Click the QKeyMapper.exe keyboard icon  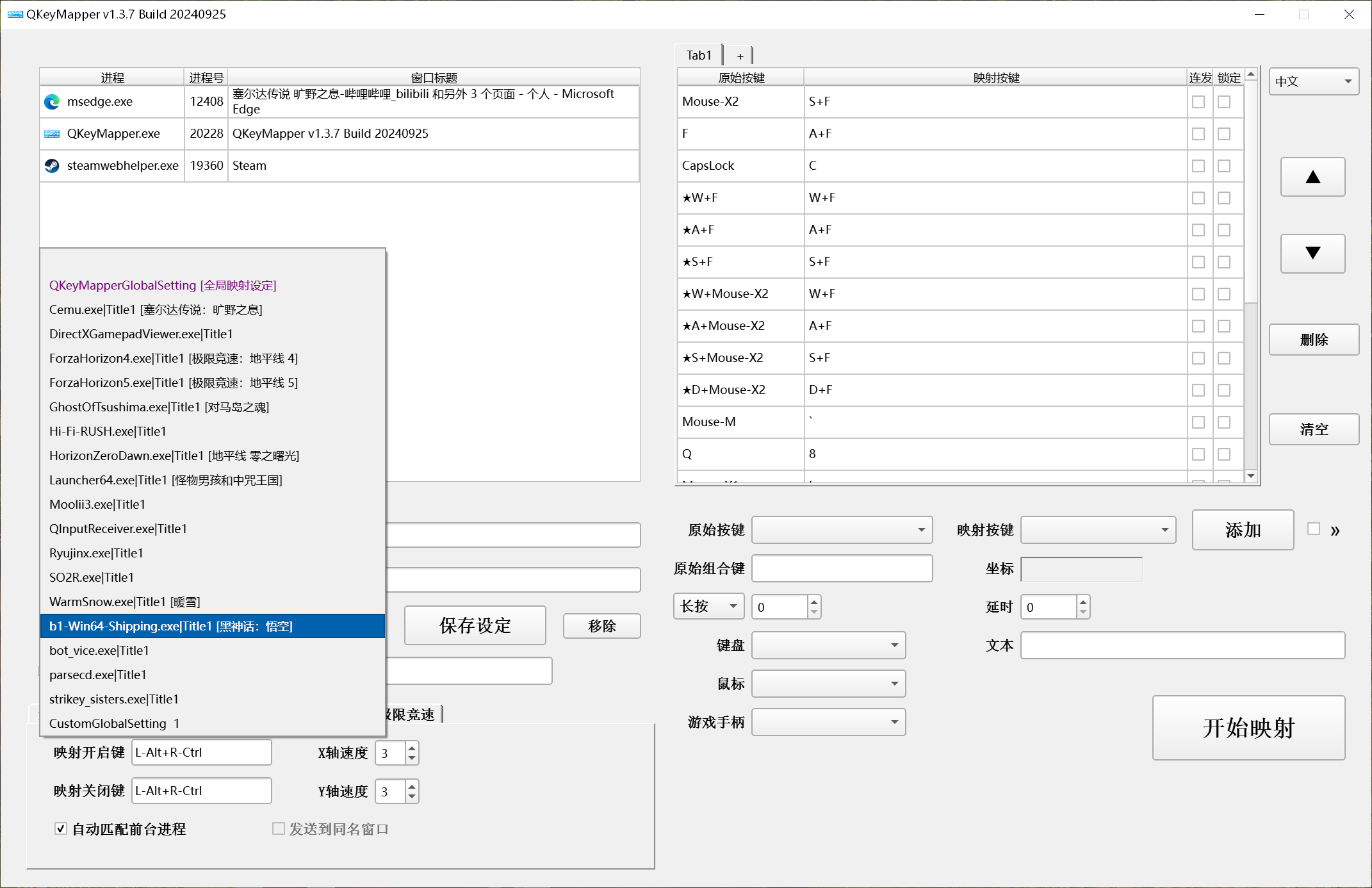pos(52,134)
